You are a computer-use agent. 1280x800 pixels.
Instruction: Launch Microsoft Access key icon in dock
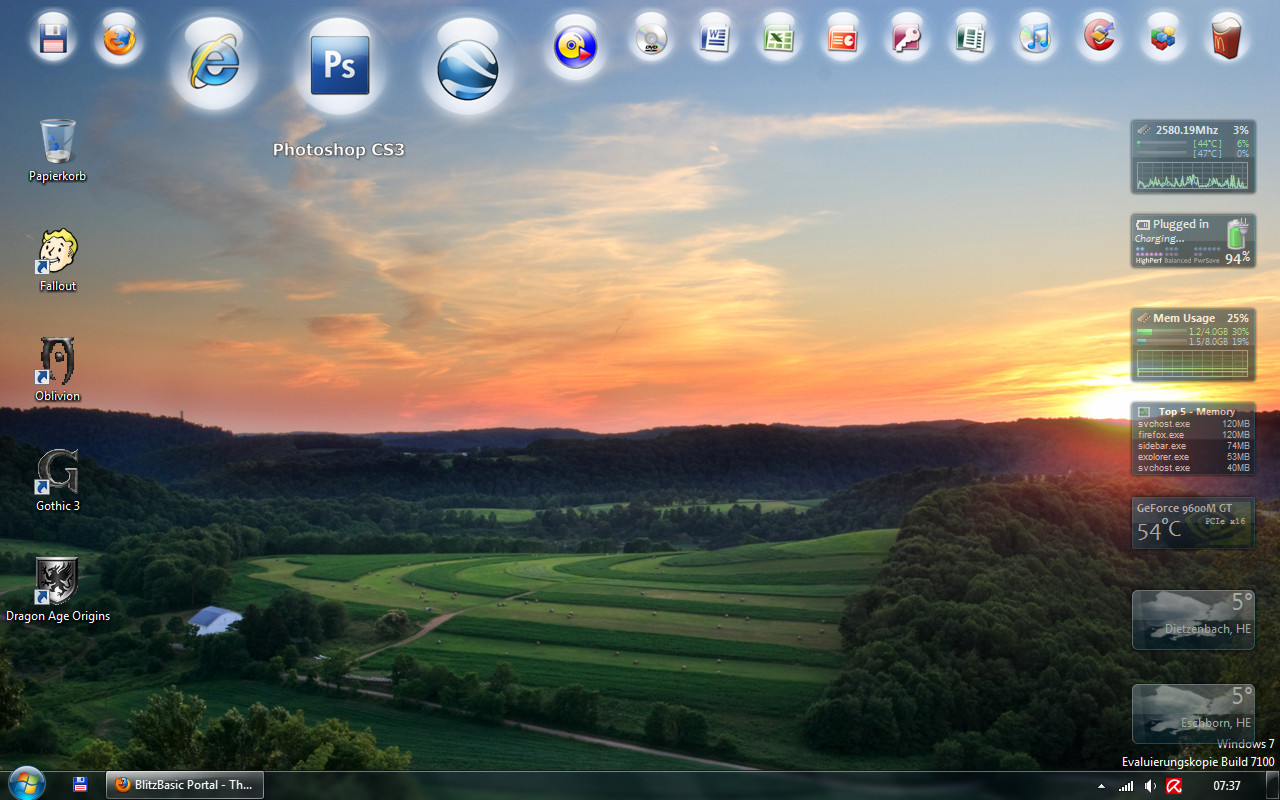[x=906, y=39]
